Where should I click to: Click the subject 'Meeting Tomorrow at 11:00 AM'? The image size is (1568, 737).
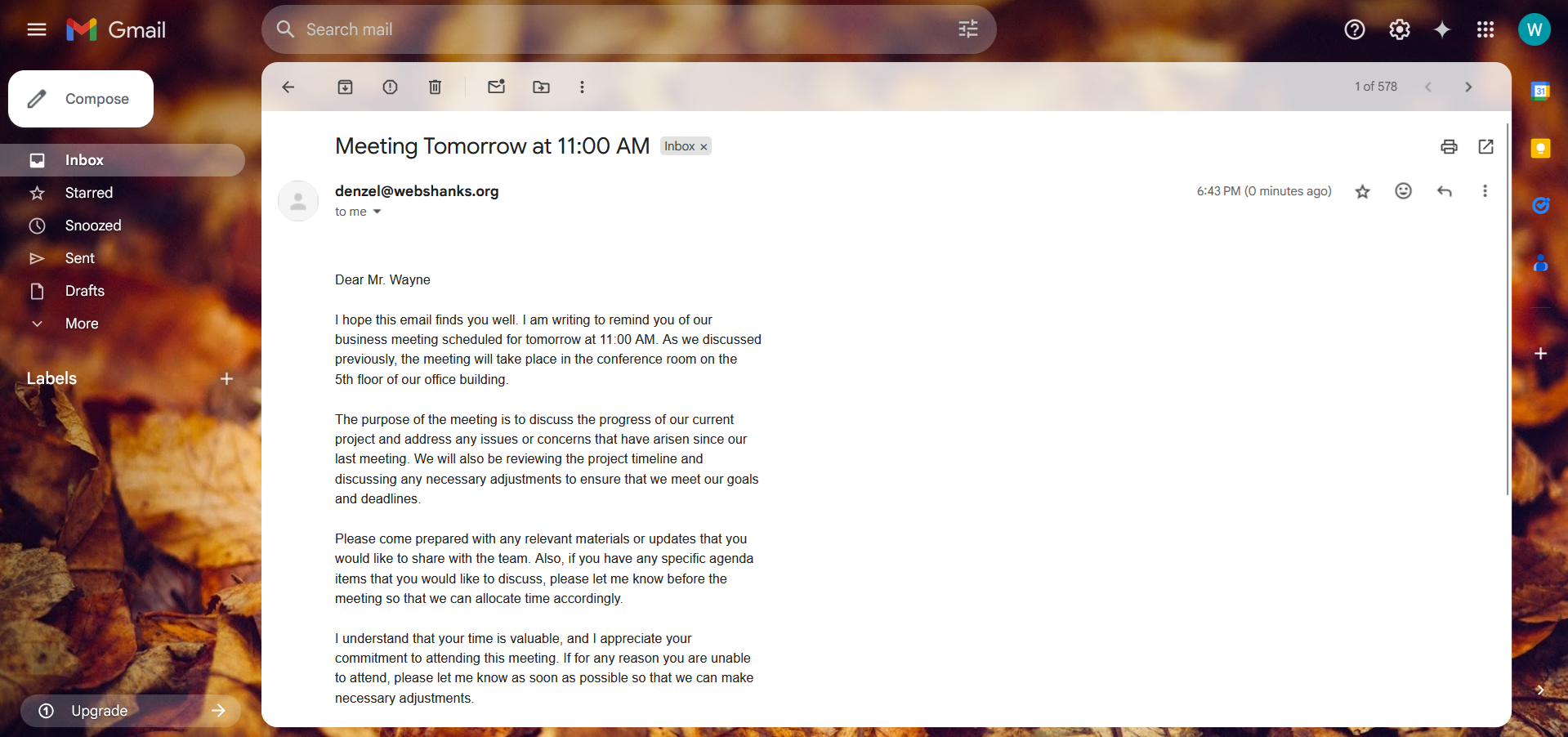point(492,146)
